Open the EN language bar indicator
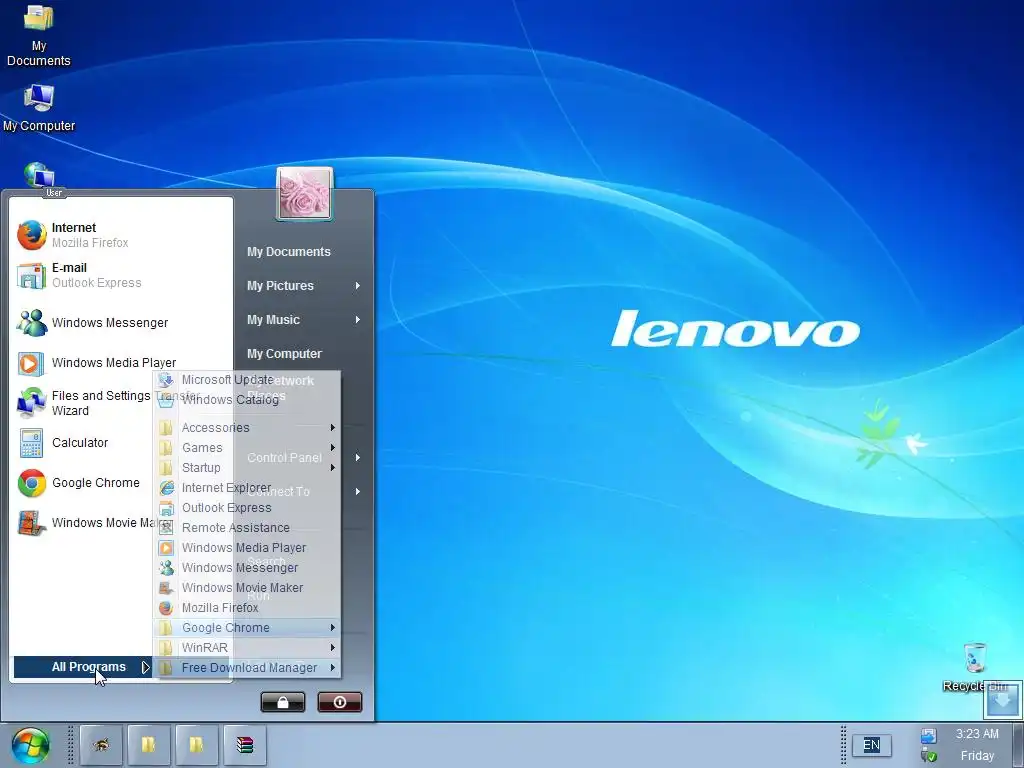 [x=871, y=745]
